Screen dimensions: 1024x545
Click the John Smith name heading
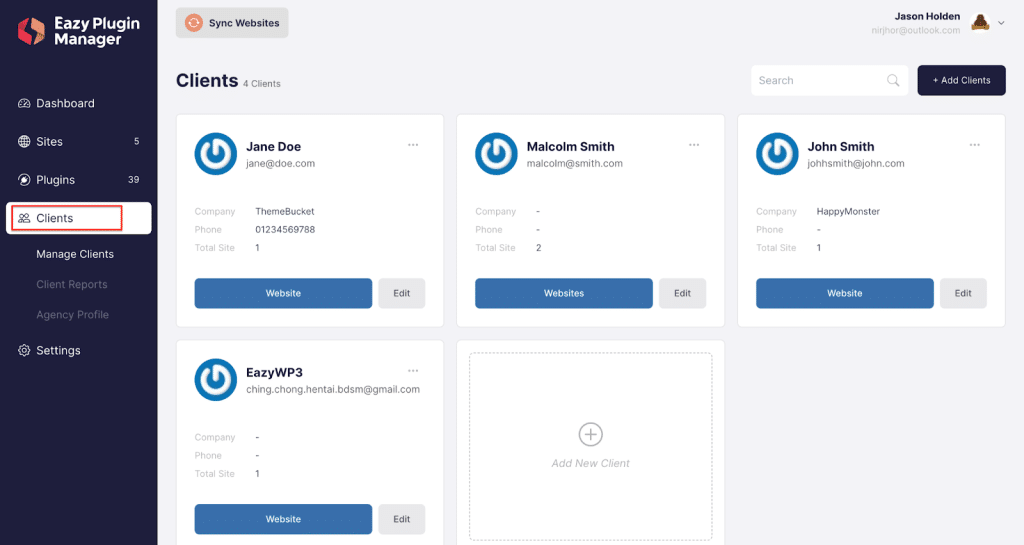[x=840, y=147]
